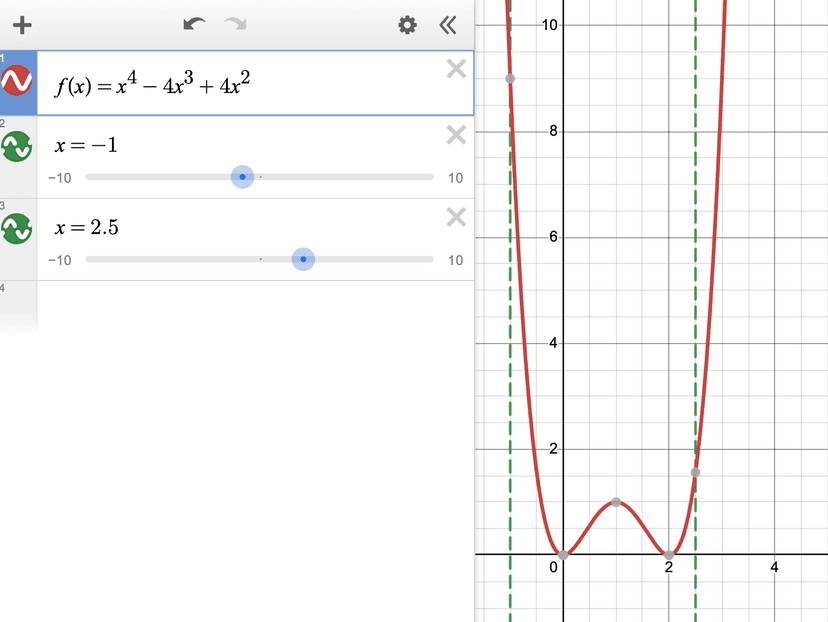Click the x = 2.5 slider handle

pyautogui.click(x=303, y=259)
